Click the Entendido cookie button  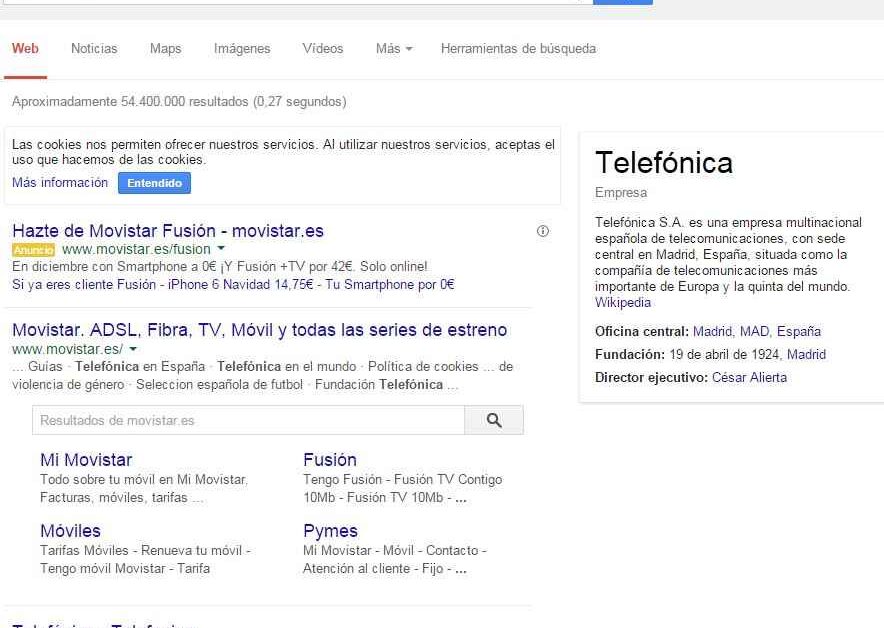click(154, 183)
